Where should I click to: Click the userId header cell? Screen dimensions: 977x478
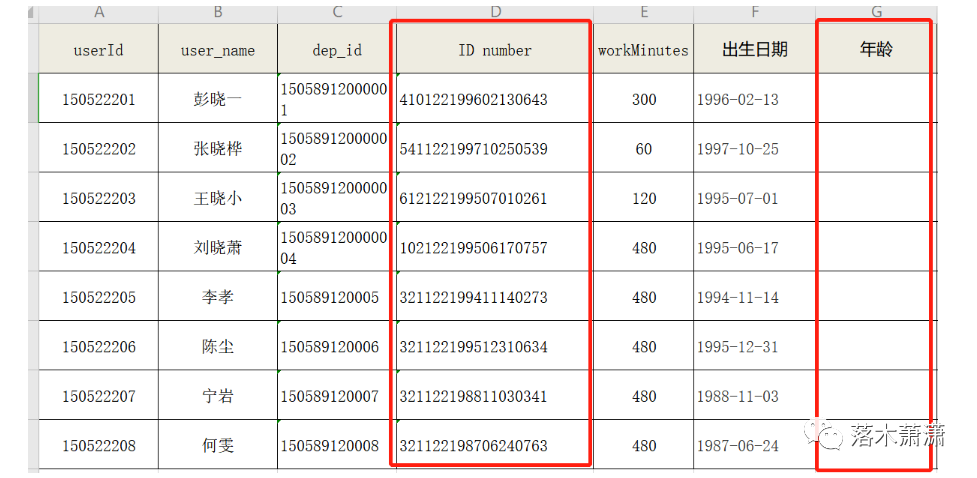click(98, 49)
